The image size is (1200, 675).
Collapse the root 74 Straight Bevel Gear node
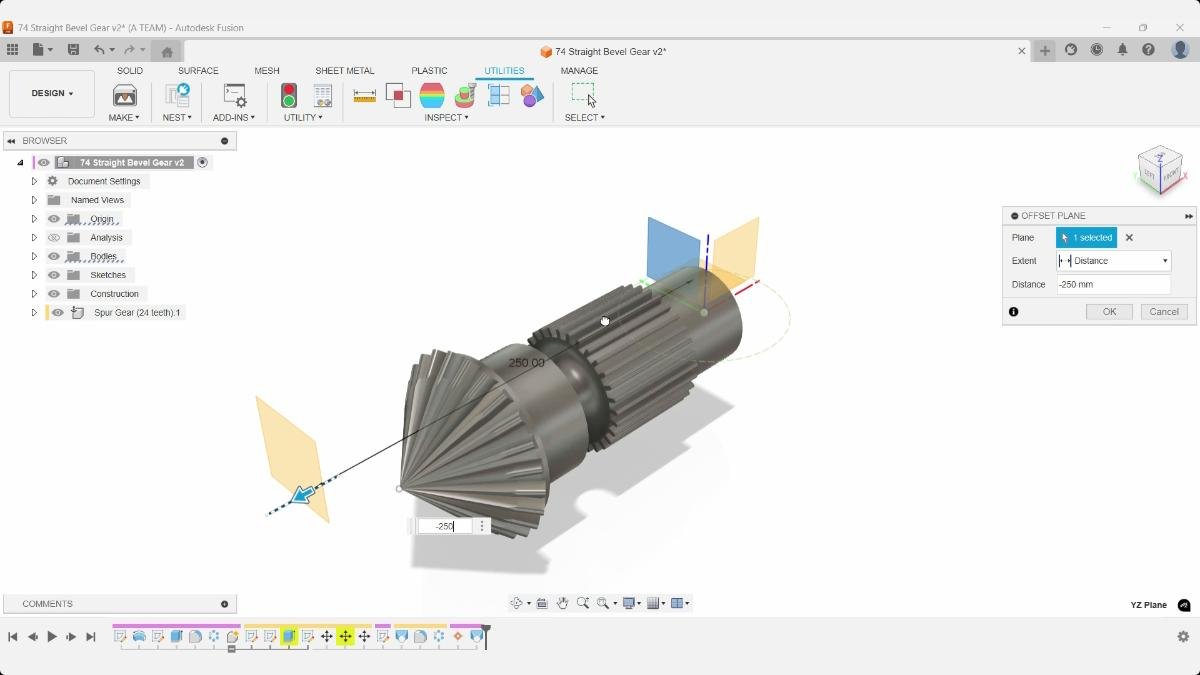point(20,162)
